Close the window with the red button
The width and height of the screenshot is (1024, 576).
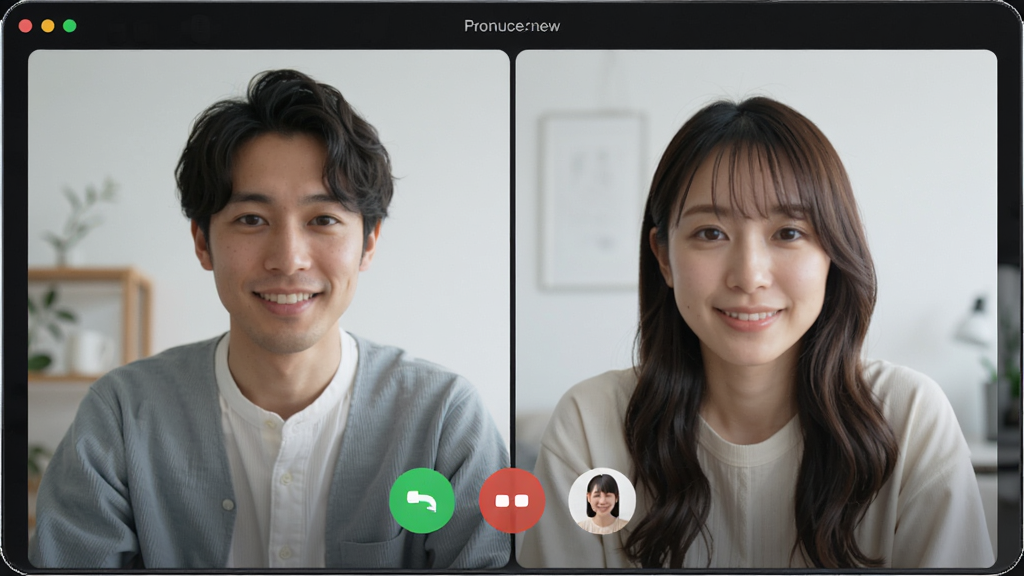[x=25, y=26]
